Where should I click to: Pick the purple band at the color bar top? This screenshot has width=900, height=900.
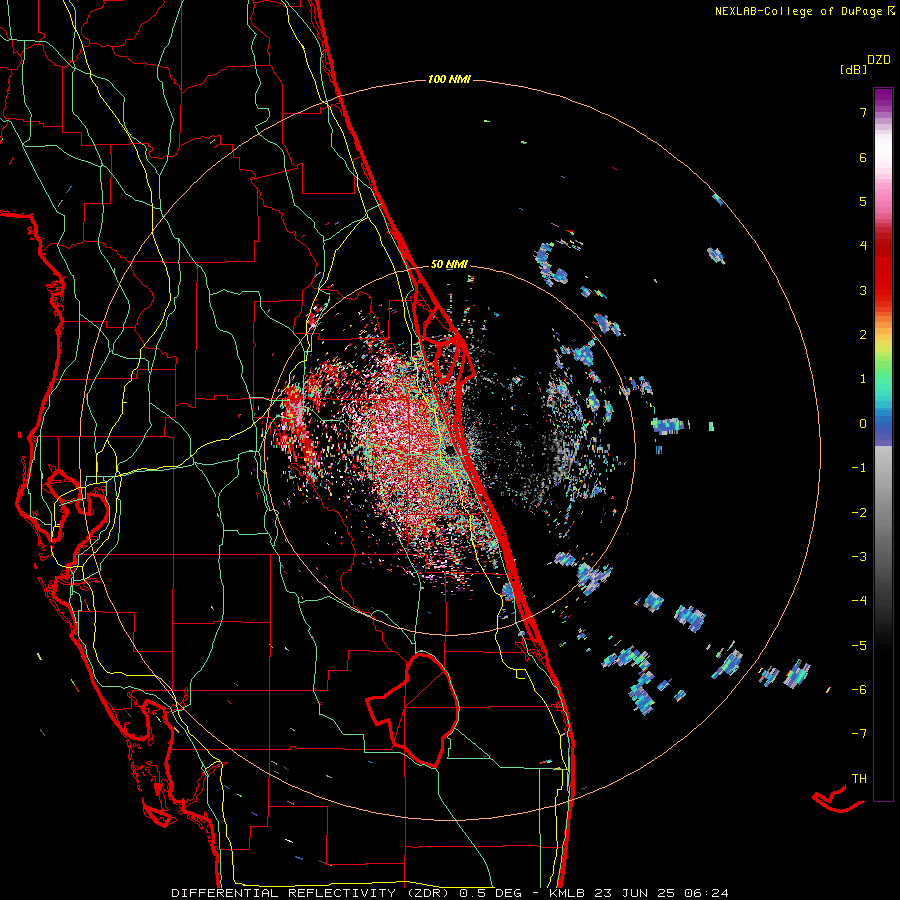click(883, 96)
